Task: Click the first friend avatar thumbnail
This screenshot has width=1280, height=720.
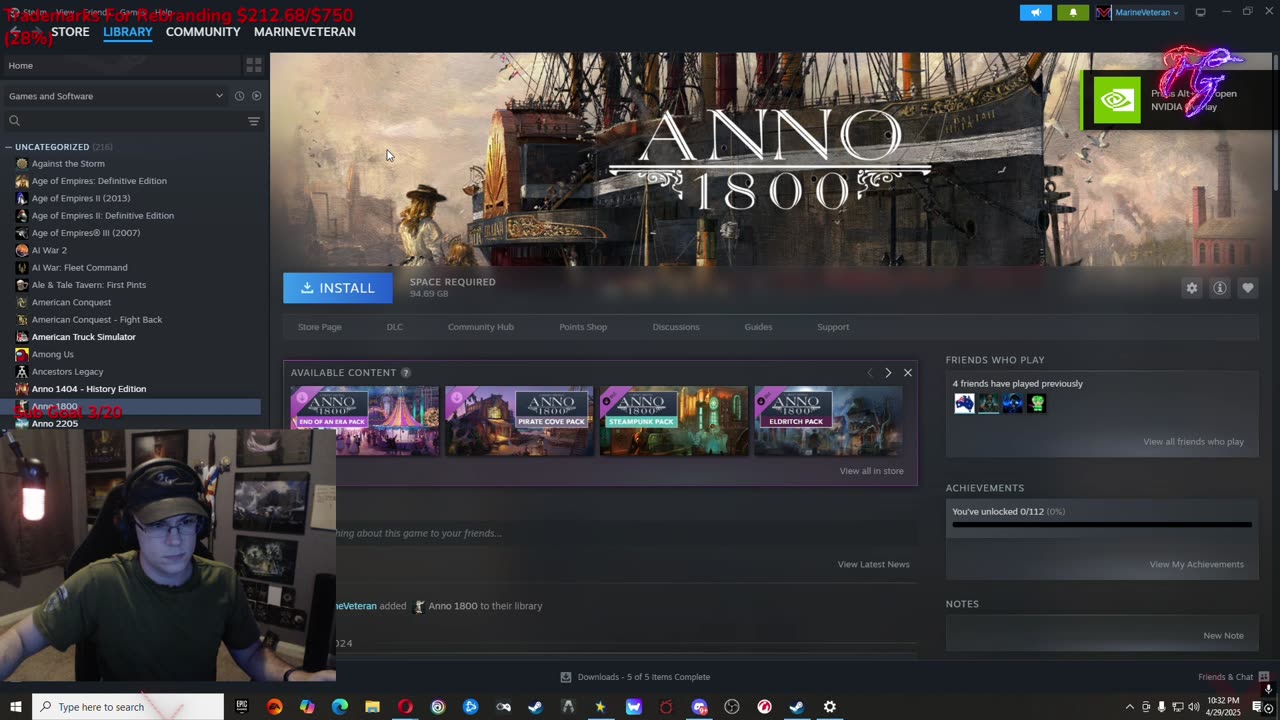Action: point(964,404)
